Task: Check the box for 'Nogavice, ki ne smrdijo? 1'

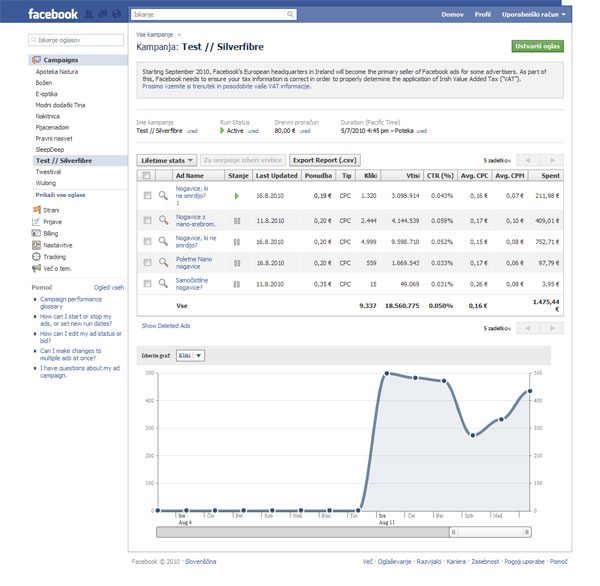Action: coord(147,196)
